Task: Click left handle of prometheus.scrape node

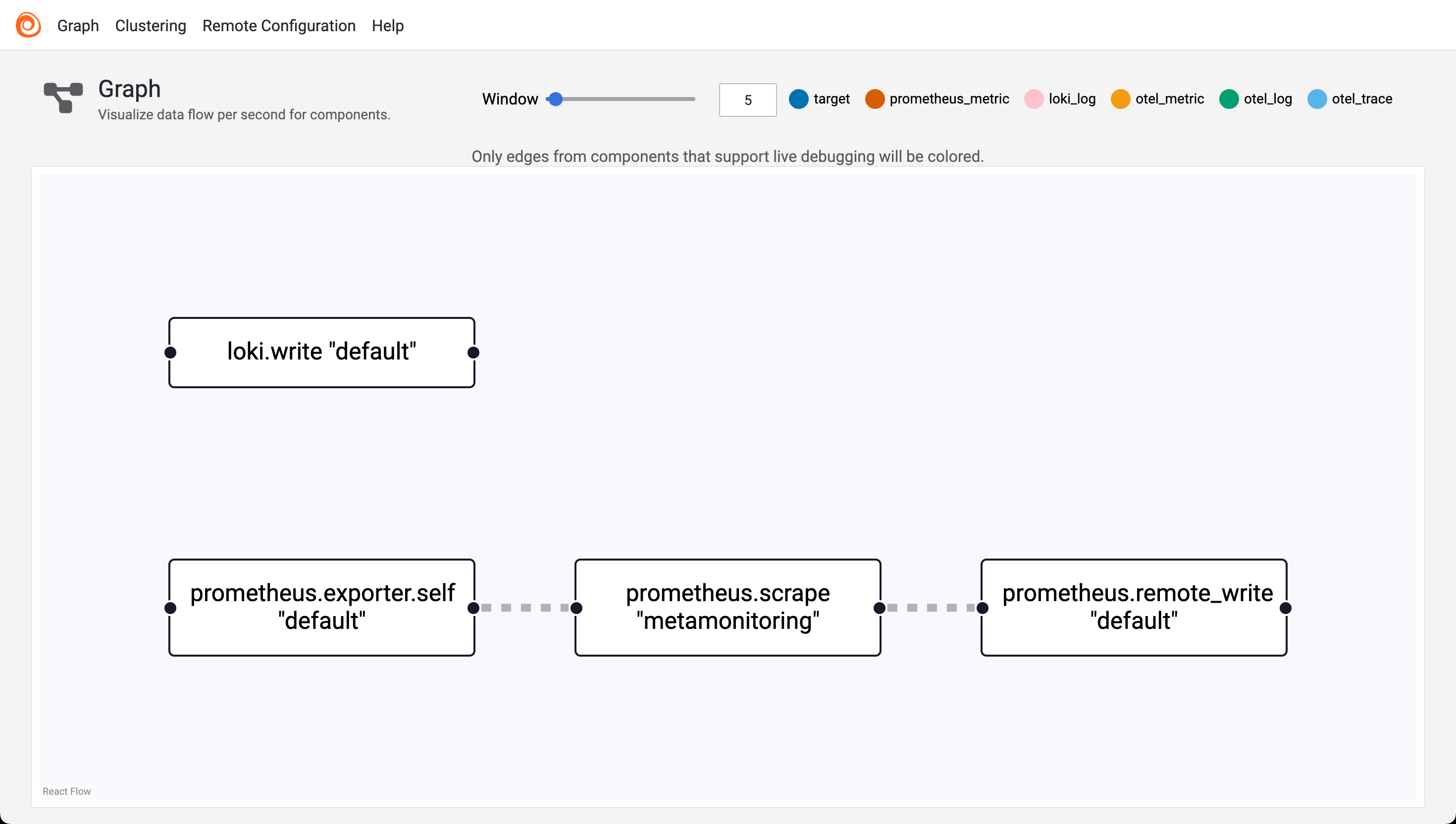Action: pyautogui.click(x=576, y=608)
